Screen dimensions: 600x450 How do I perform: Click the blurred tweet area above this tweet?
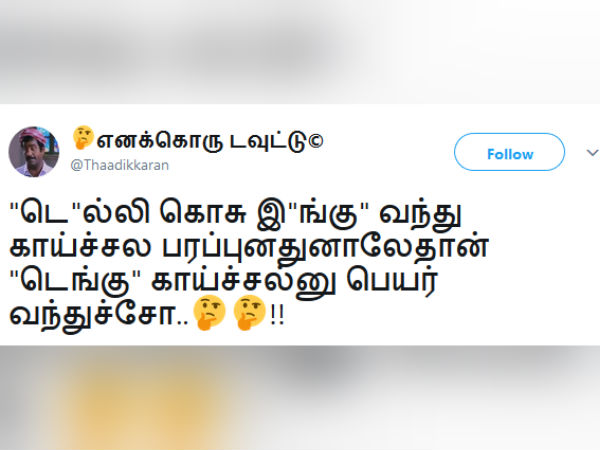click(x=300, y=52)
